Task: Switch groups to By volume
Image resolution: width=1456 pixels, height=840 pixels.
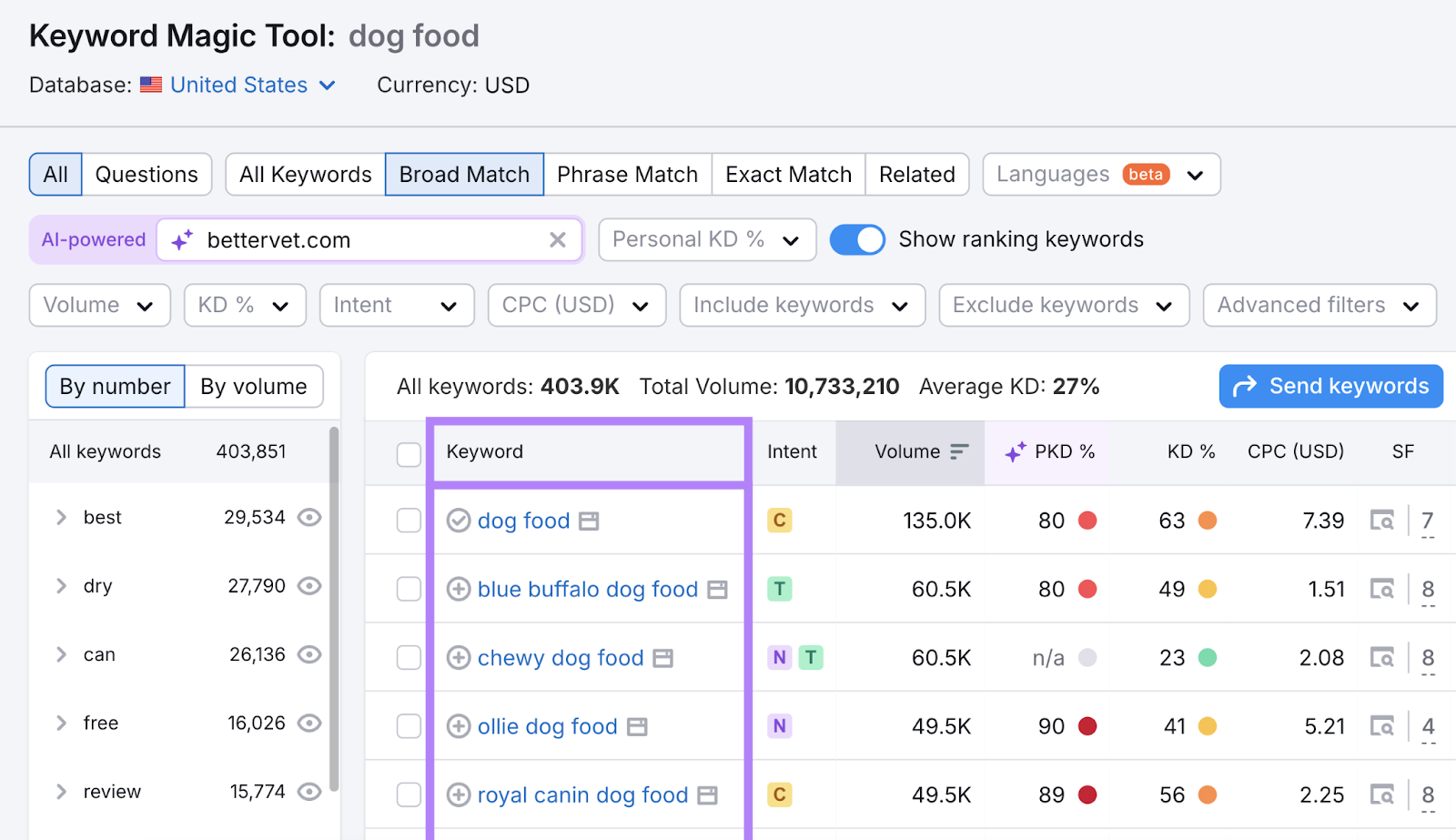Action: click(254, 386)
